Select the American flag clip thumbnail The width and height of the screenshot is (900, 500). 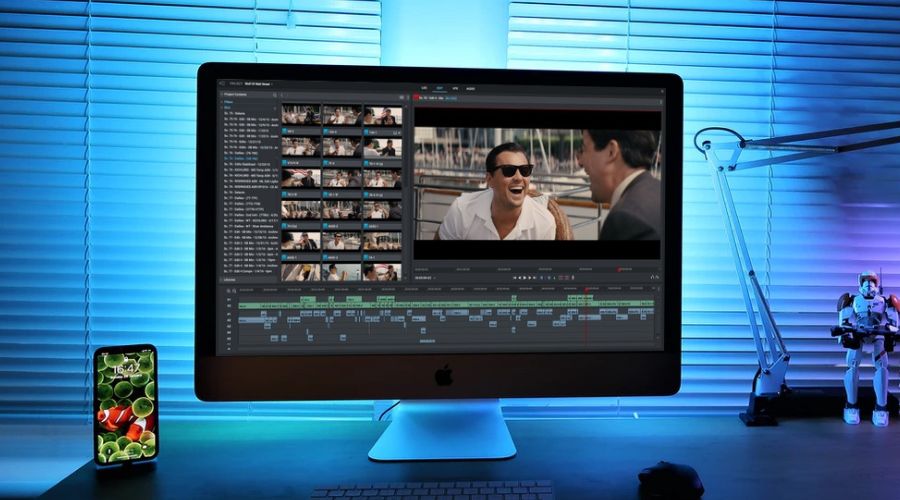[301, 179]
